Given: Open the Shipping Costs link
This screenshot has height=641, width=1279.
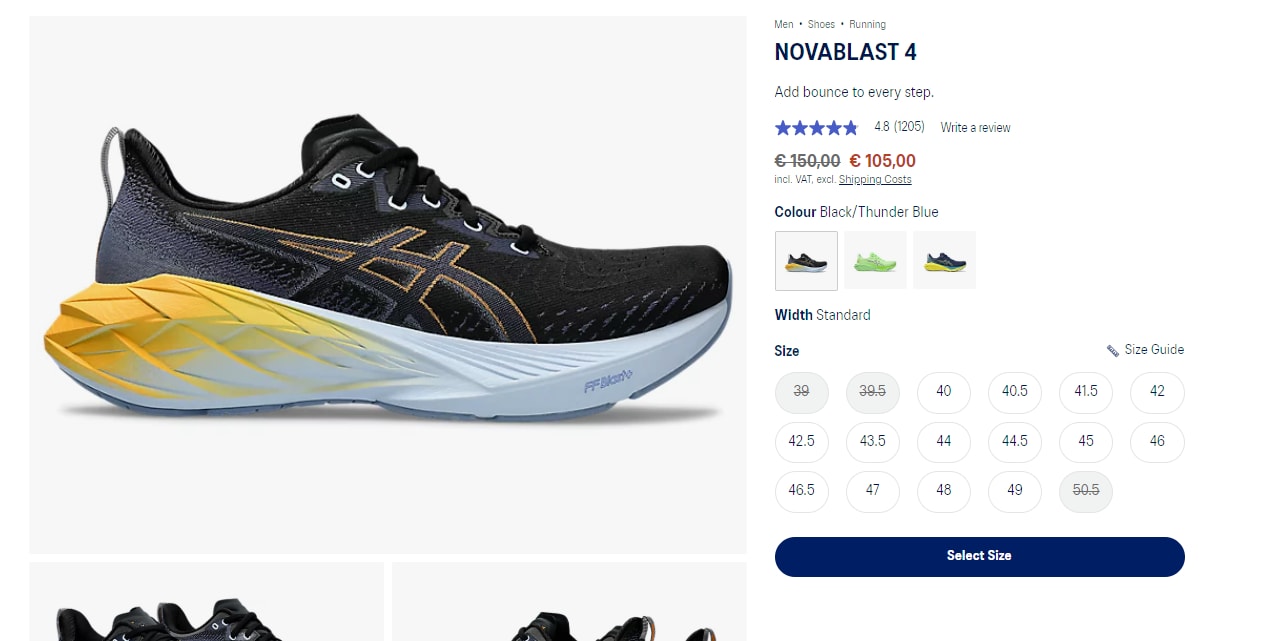Looking at the screenshot, I should (875, 180).
